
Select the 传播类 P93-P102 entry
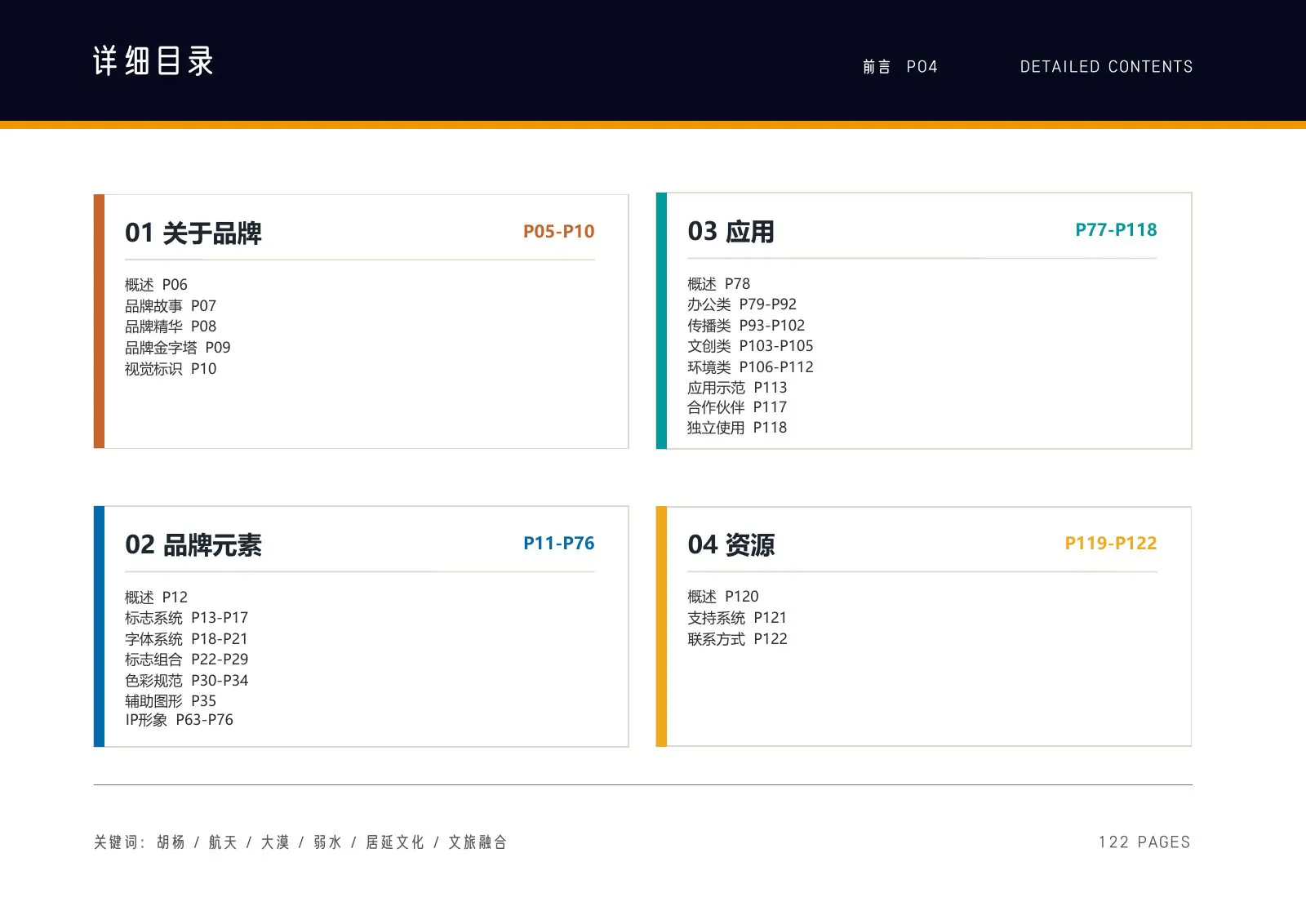pos(746,326)
